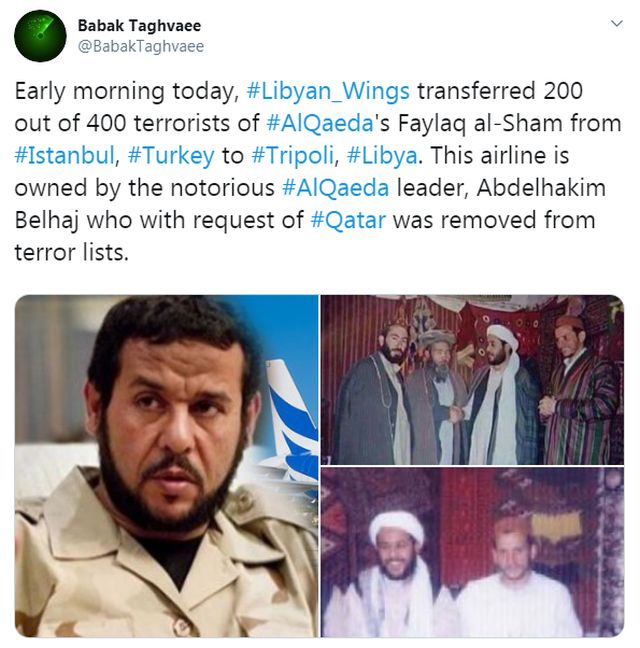640x648 pixels.
Task: Select the #Tripoli hashtag
Action: click(292, 155)
